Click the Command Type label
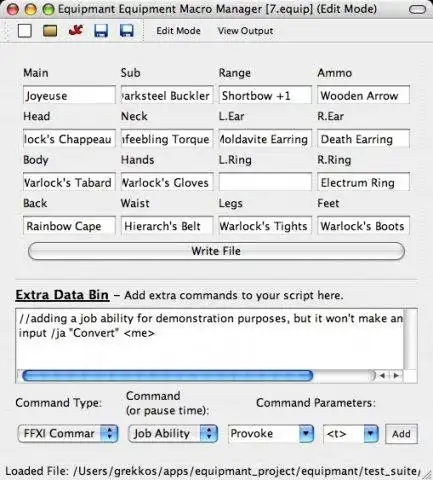Viewport: 433px width, 480px height. (58, 403)
